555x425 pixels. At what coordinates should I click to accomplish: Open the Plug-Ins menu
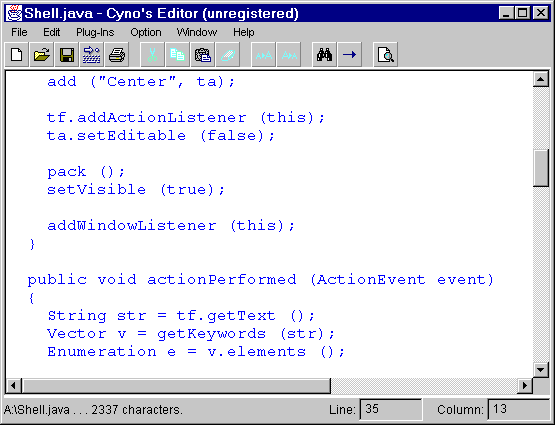(x=95, y=32)
